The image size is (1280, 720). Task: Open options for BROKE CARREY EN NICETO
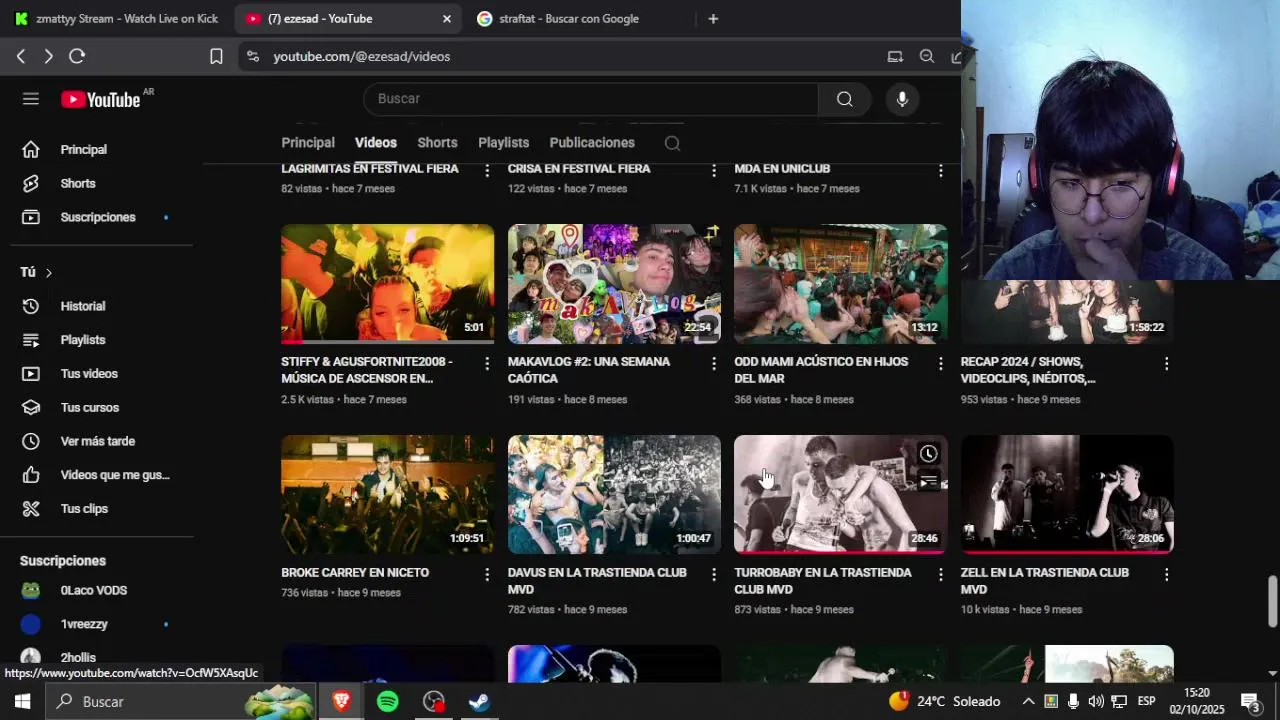point(487,575)
